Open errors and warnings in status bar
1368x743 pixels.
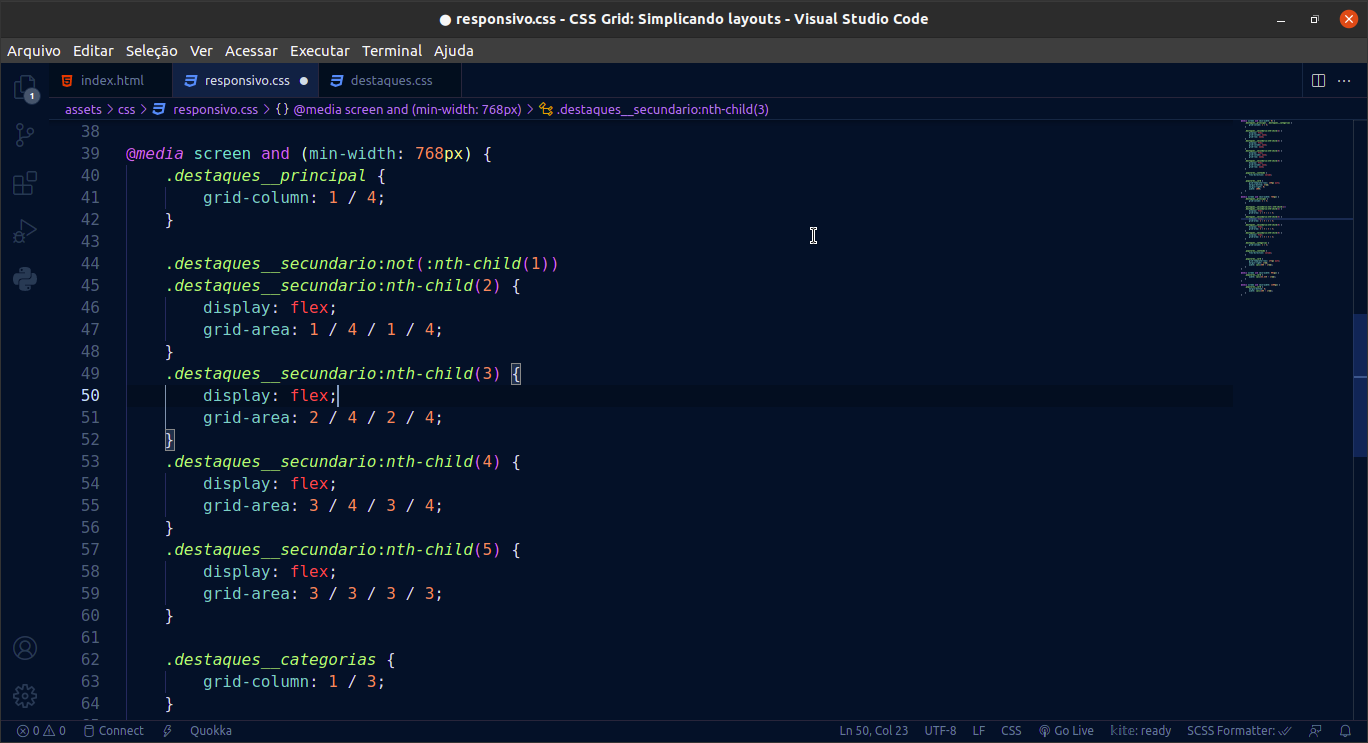(41, 731)
